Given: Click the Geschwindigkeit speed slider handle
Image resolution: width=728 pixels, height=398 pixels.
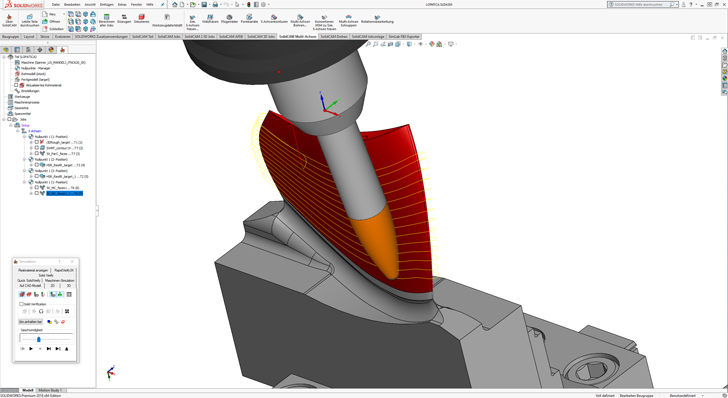Looking at the screenshot, I should point(39,339).
